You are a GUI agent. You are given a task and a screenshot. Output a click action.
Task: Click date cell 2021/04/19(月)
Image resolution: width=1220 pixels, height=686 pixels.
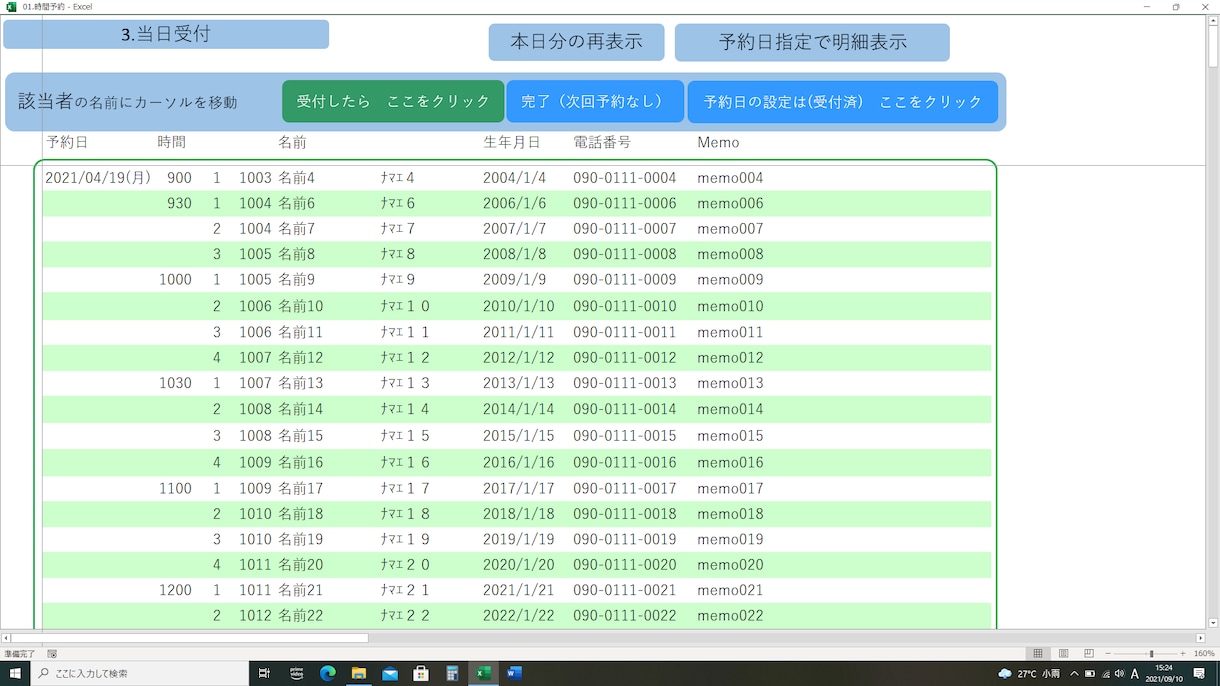[x=98, y=178]
